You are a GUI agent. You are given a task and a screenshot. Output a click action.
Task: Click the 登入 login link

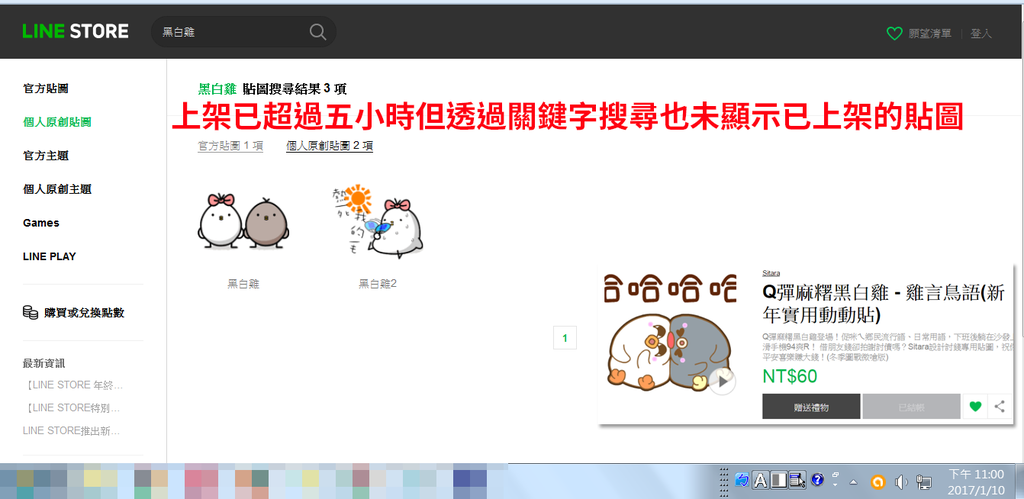980,33
